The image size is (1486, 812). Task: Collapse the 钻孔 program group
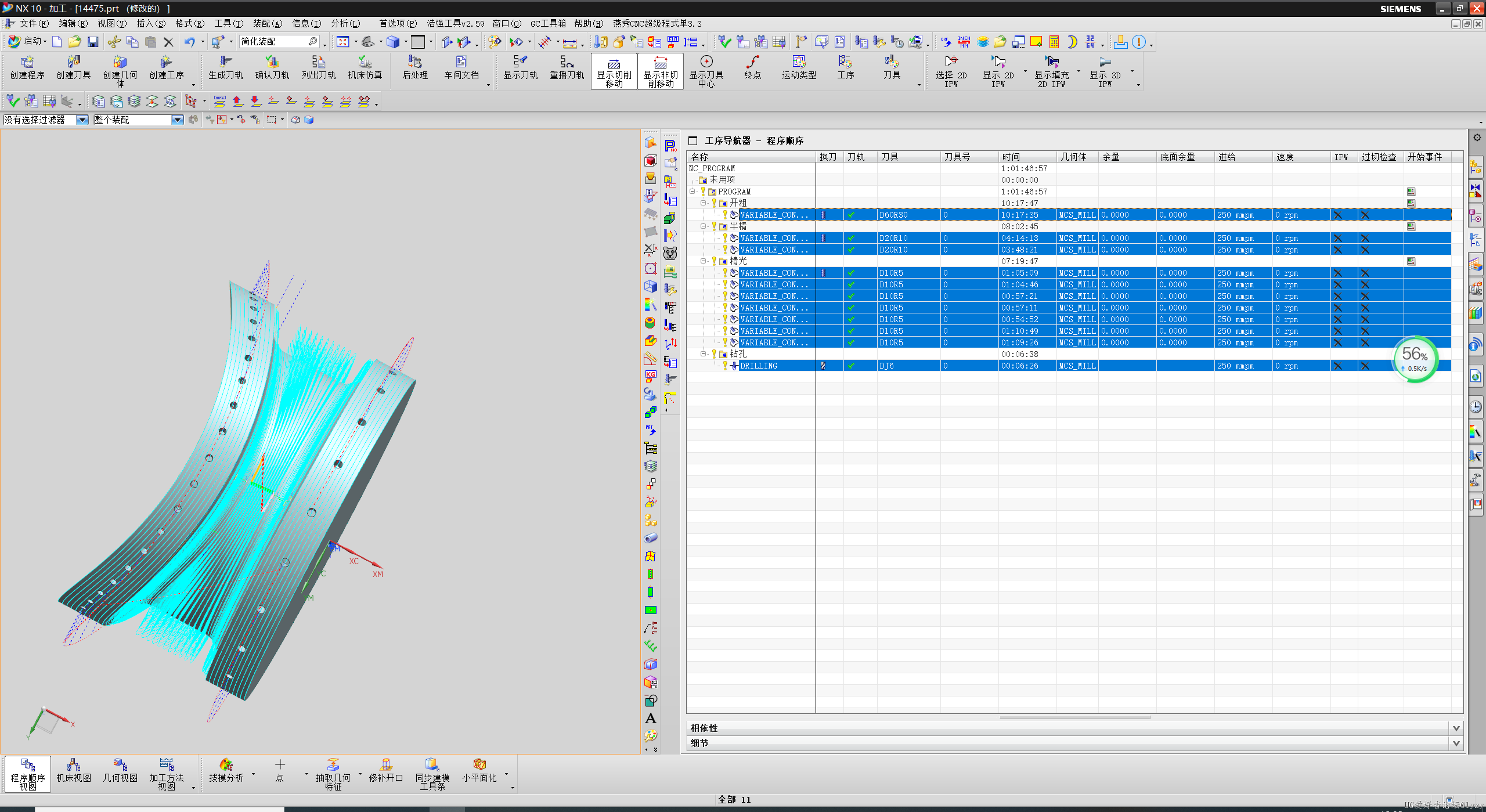tap(703, 354)
